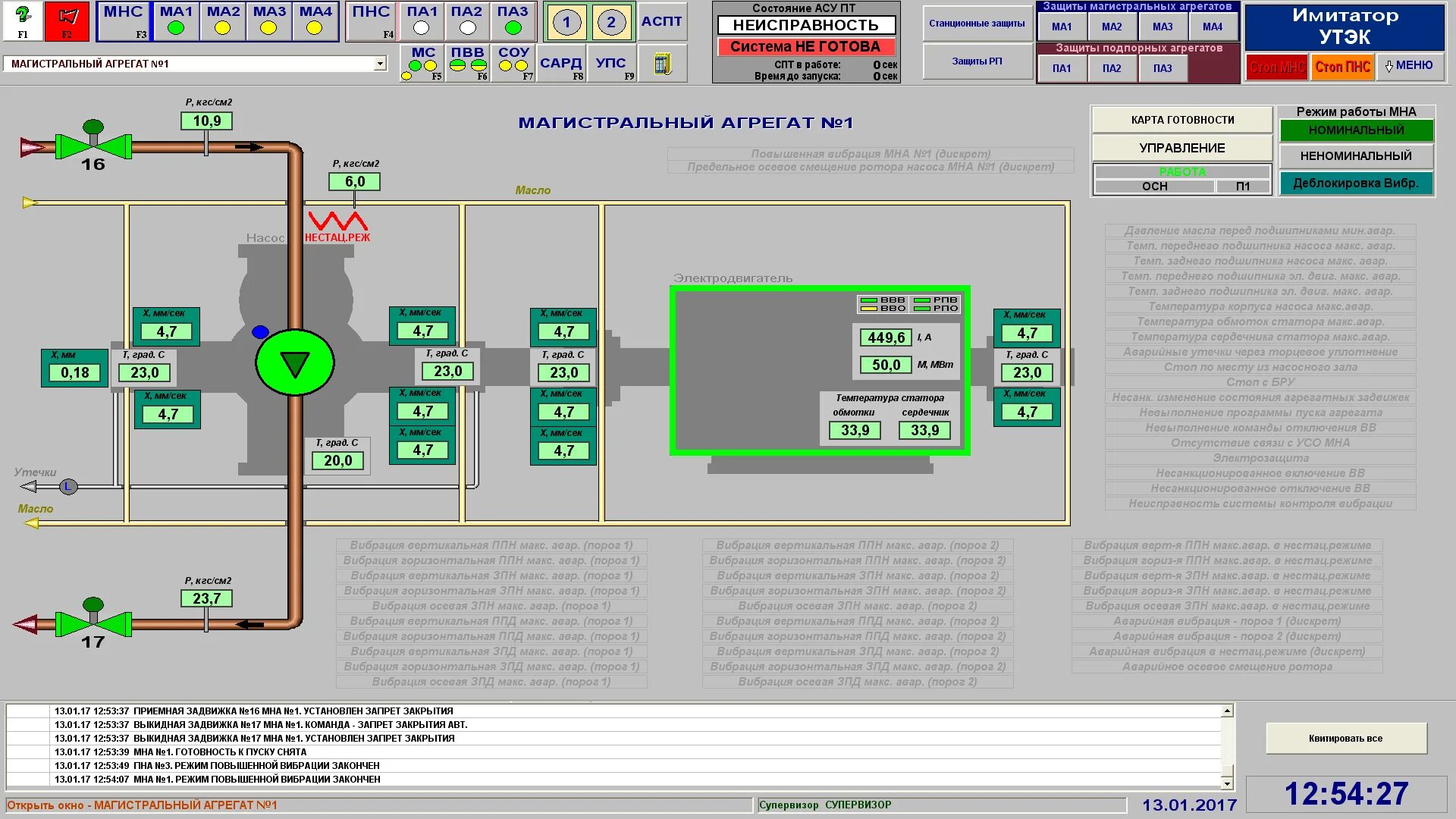Open the calculator panel icon next to УПС
The height and width of the screenshot is (819, 1456).
tap(662, 64)
